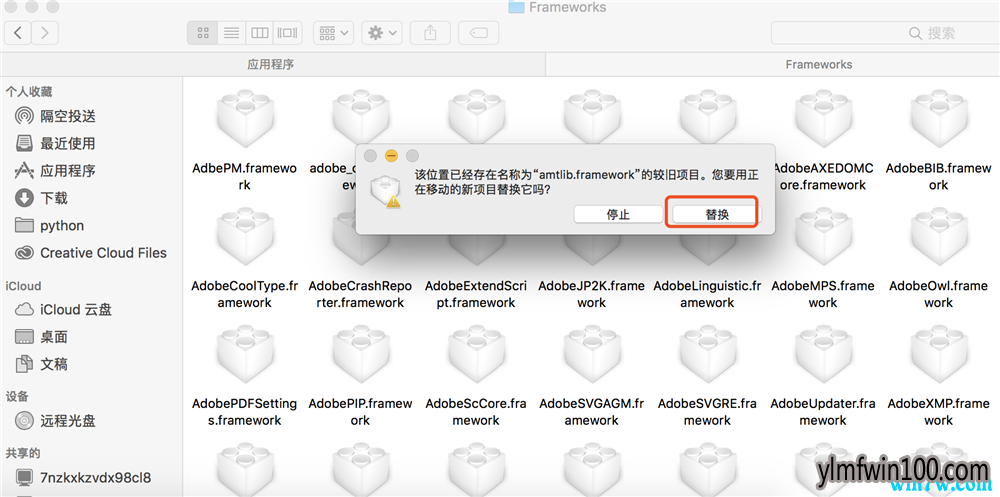Click the AdobeOwl.framework file name

pos(939,294)
